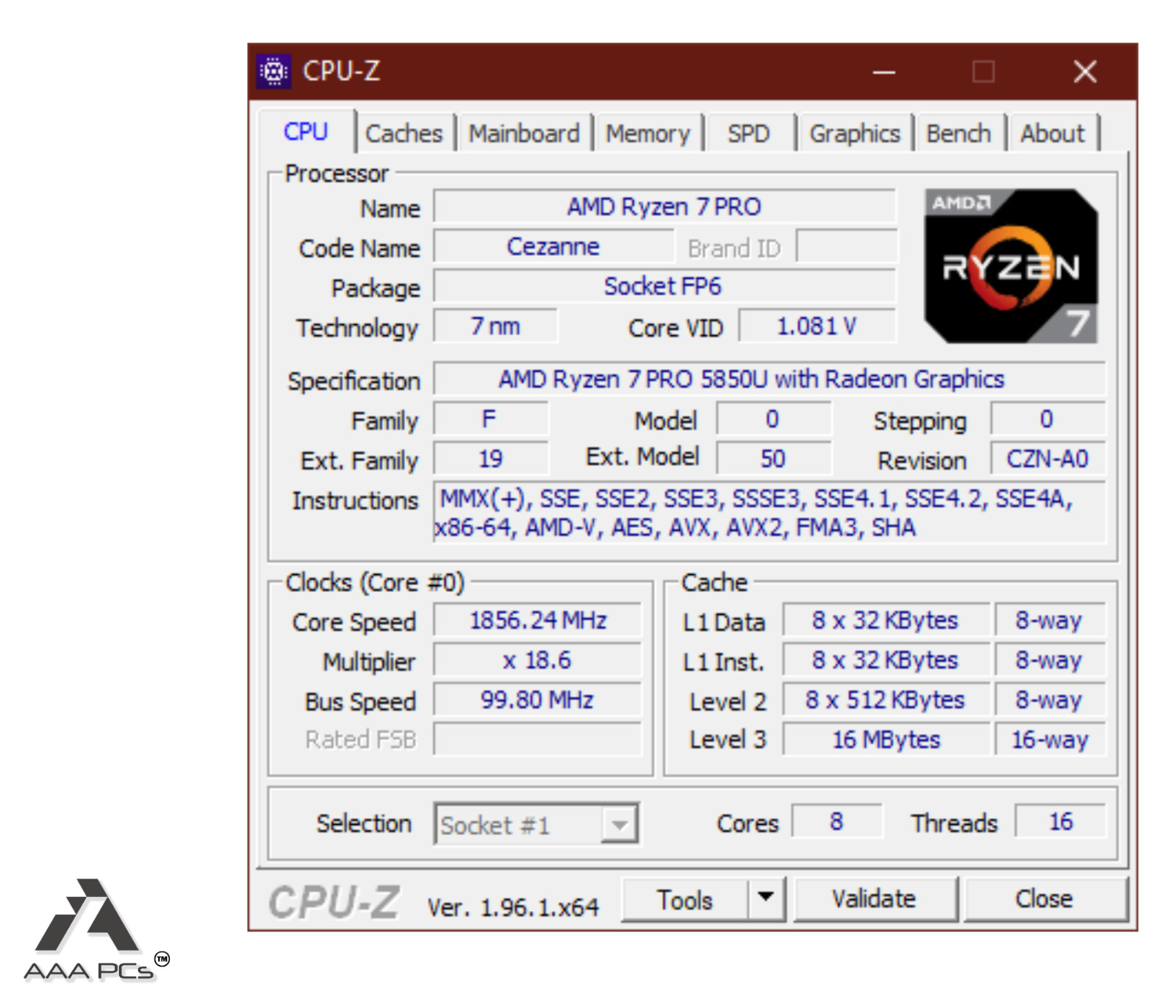
Task: Click the Close button at the bottom
Action: tap(1044, 898)
